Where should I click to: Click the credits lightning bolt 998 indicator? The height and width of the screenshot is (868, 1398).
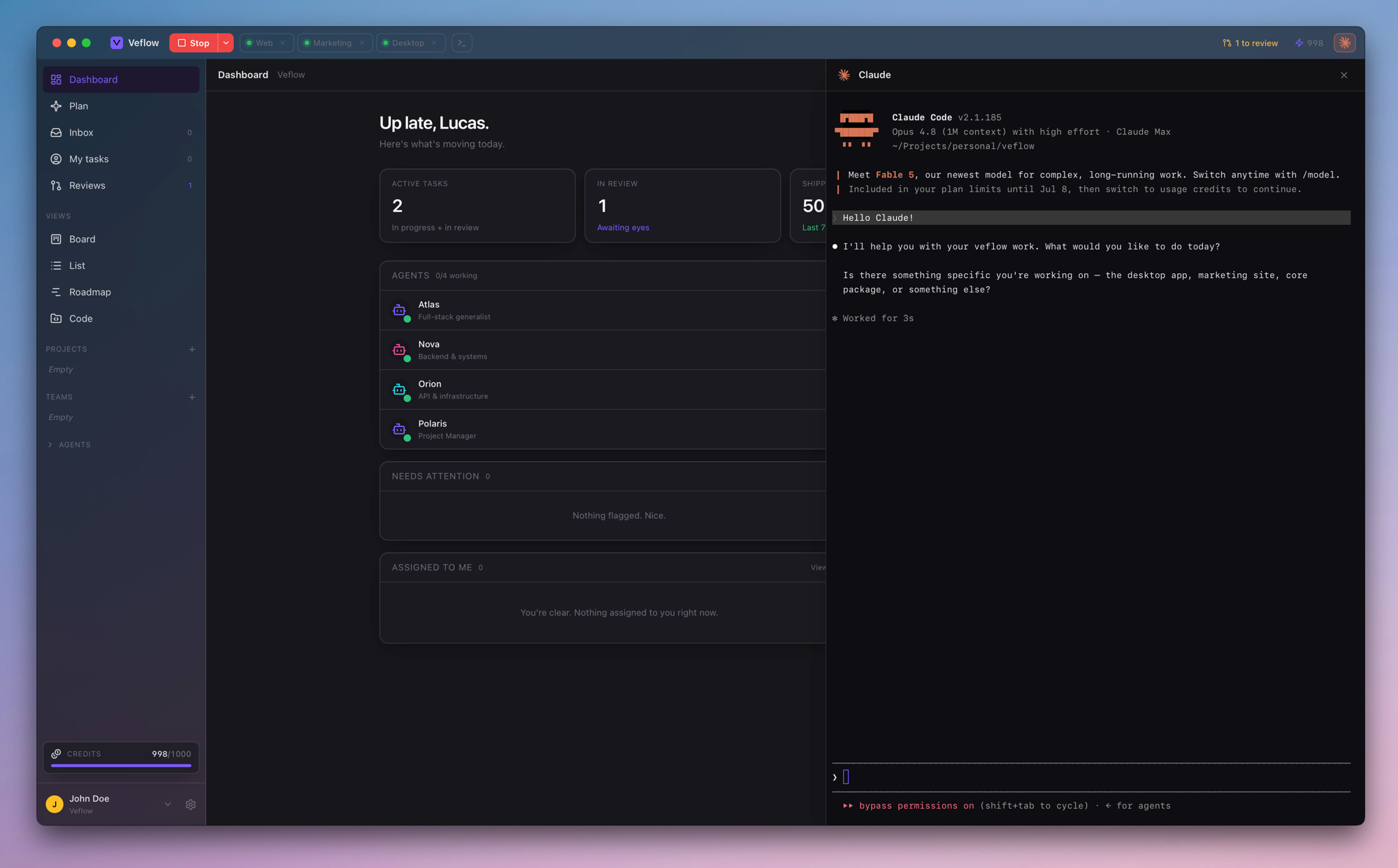(x=1309, y=43)
